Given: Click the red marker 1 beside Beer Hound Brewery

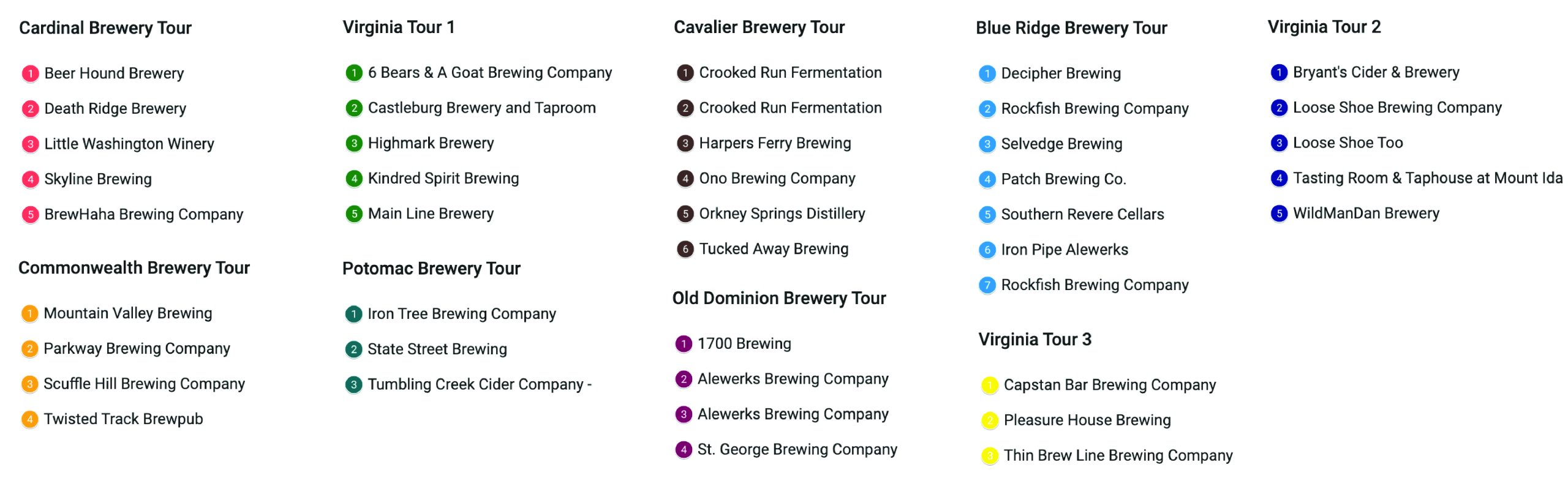Looking at the screenshot, I should [x=30, y=73].
